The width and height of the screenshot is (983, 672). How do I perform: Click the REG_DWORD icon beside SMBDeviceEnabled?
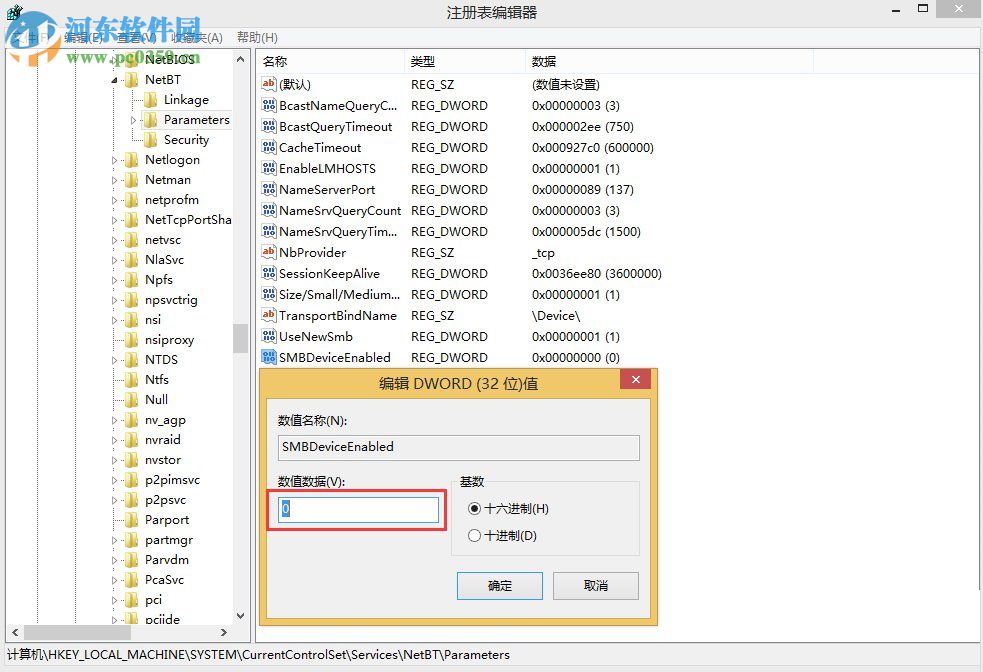[x=268, y=357]
